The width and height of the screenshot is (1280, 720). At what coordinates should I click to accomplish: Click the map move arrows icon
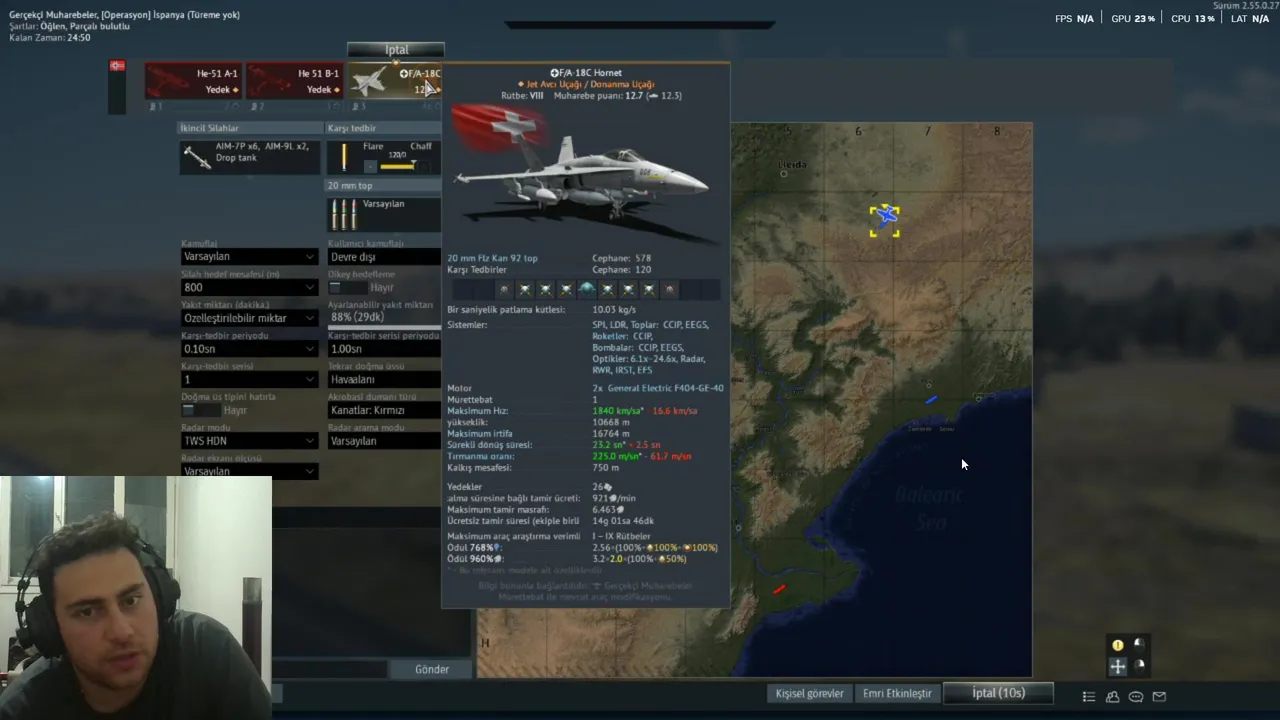pos(1117,666)
